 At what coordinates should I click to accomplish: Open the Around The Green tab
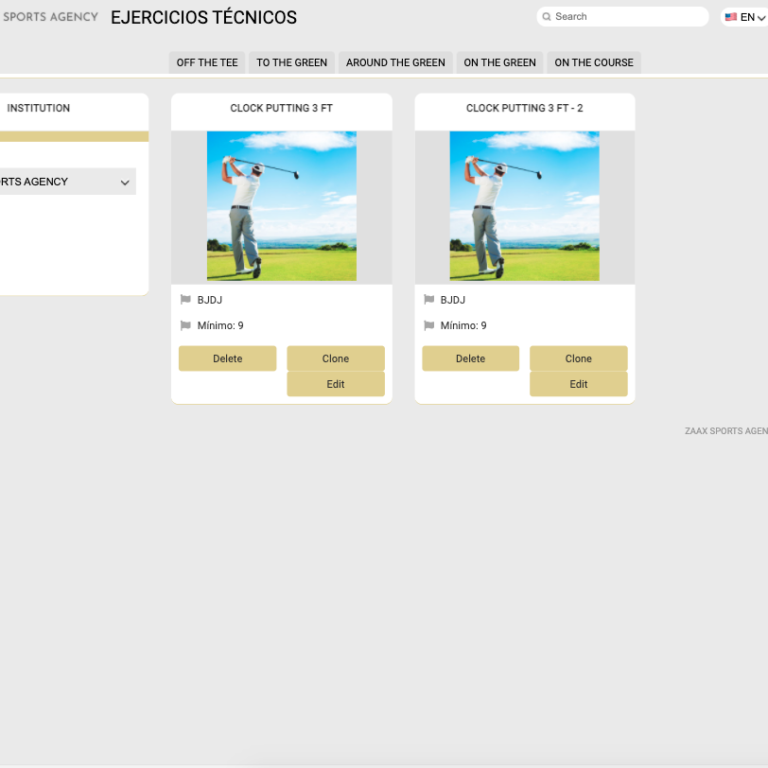point(395,62)
